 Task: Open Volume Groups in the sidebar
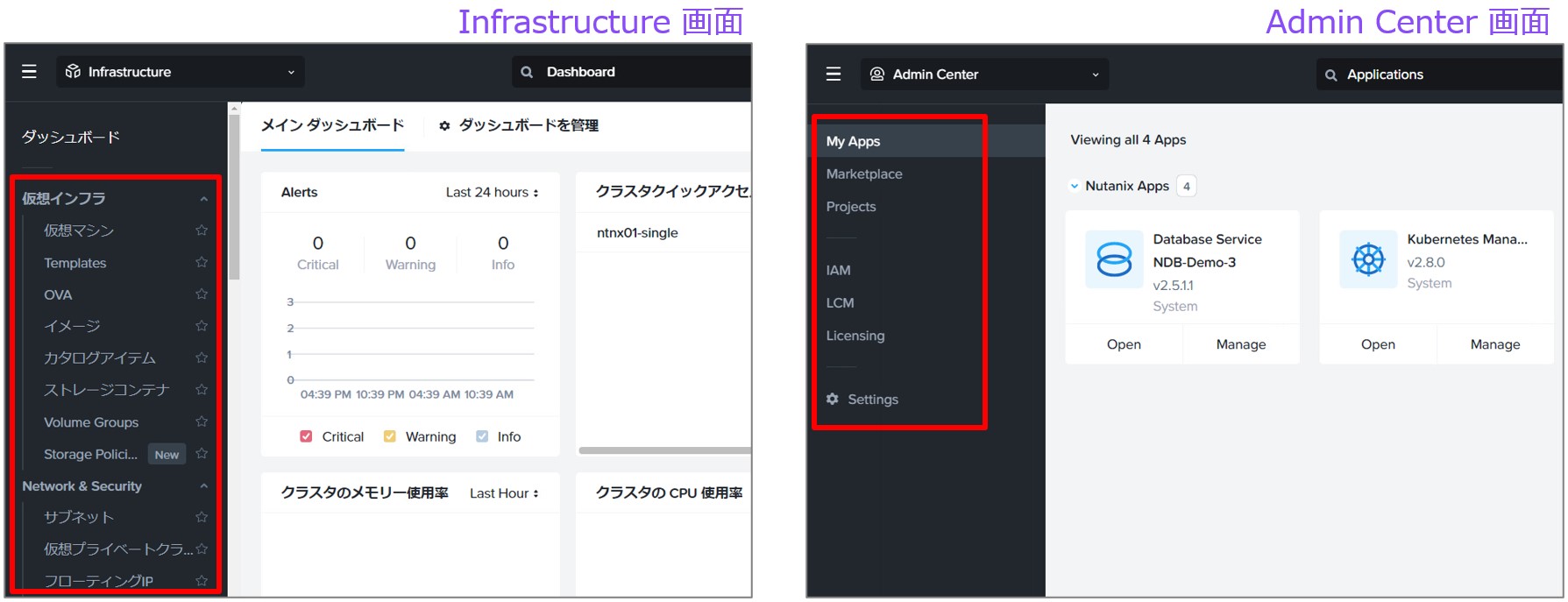91,422
